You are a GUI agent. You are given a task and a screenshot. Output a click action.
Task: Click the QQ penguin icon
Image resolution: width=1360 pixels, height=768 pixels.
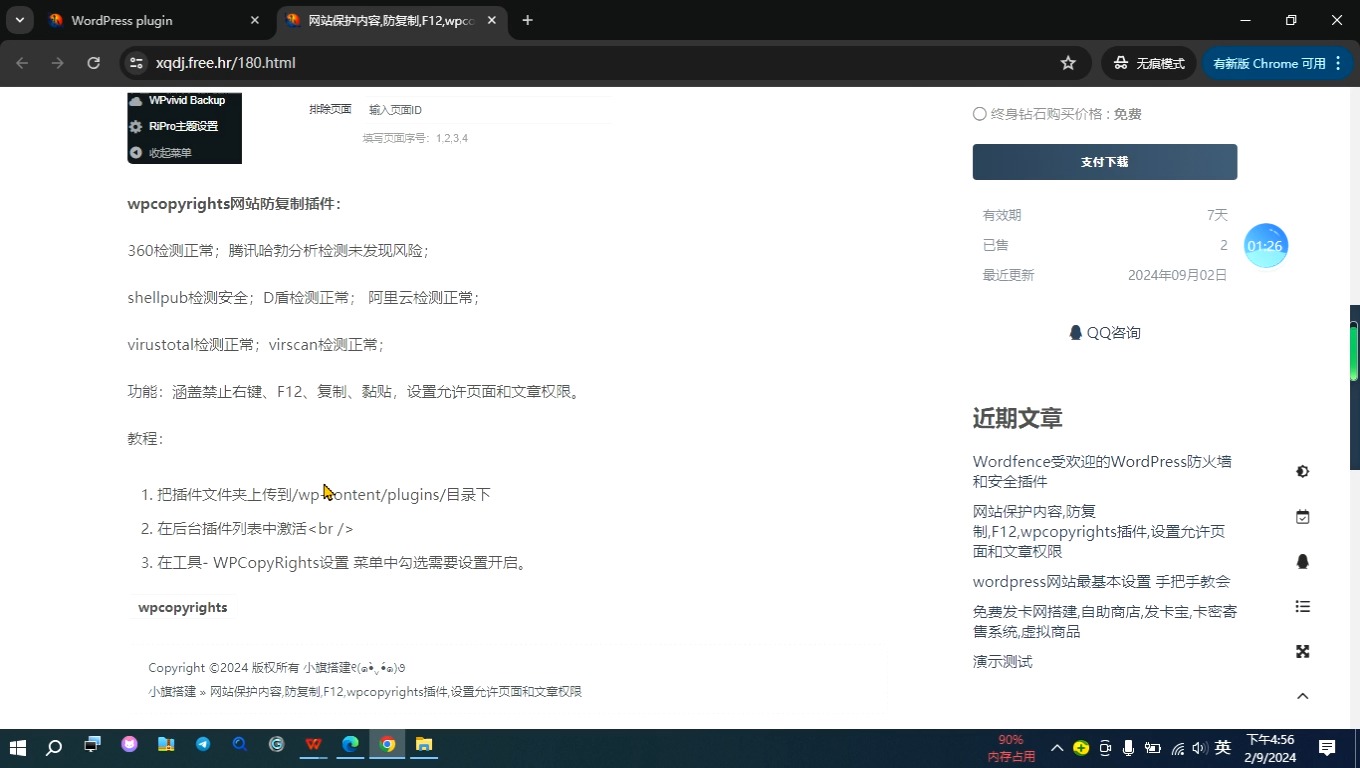click(1302, 561)
